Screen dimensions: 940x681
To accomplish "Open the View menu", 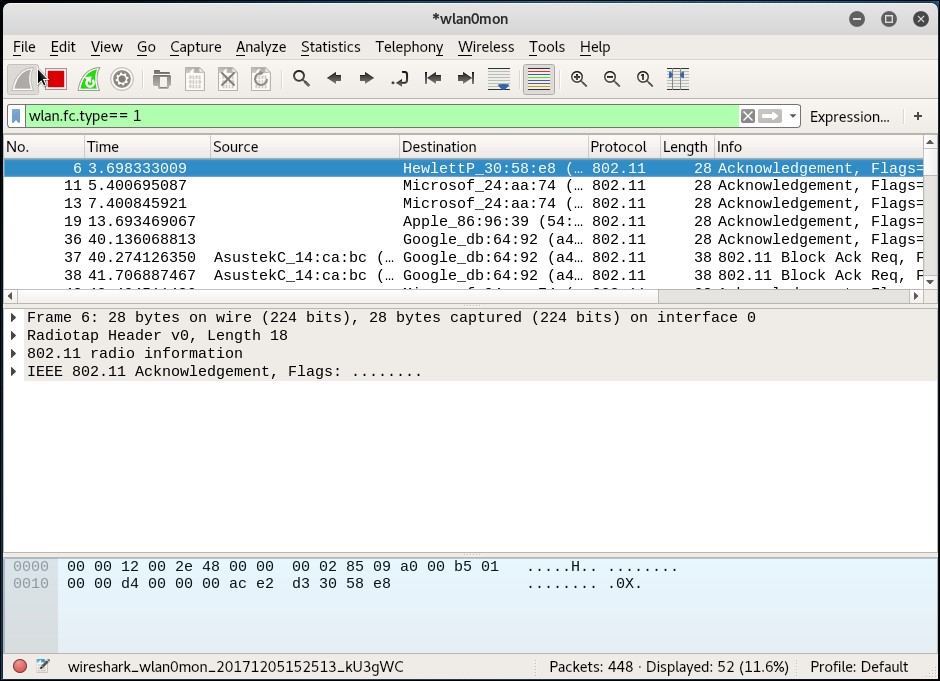I will pos(107,47).
